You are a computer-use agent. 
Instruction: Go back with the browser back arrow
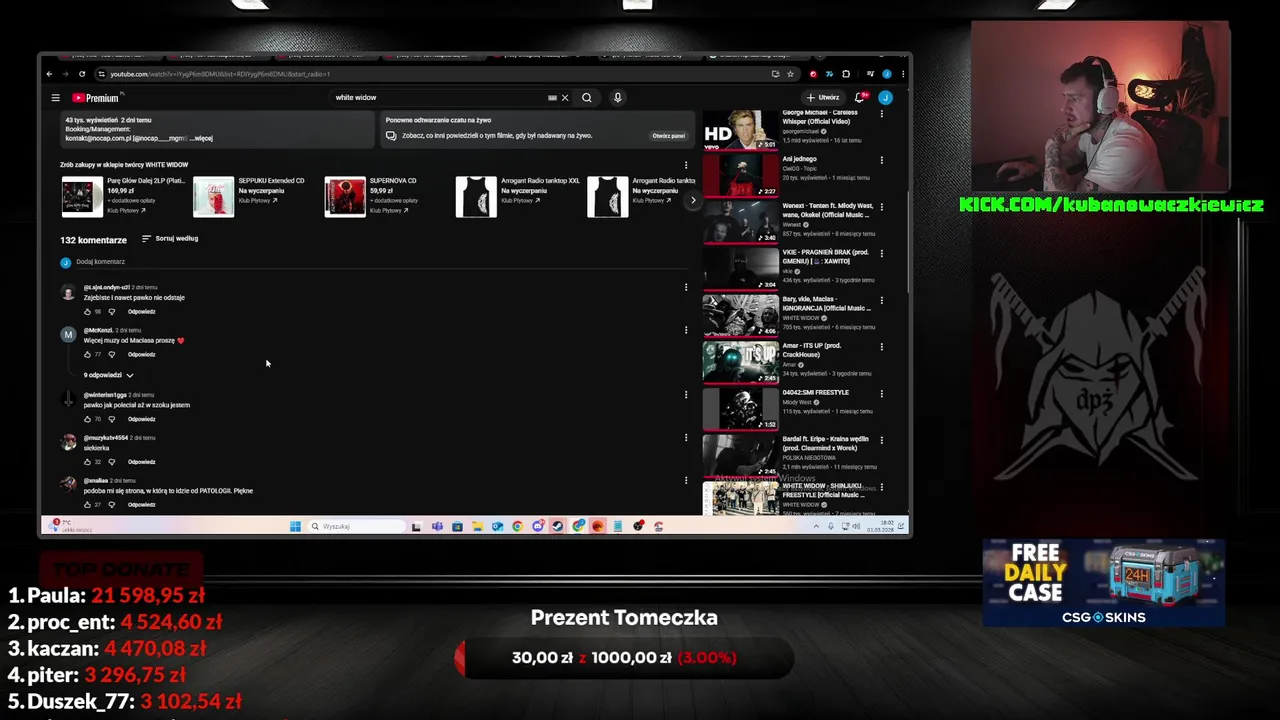[49, 74]
